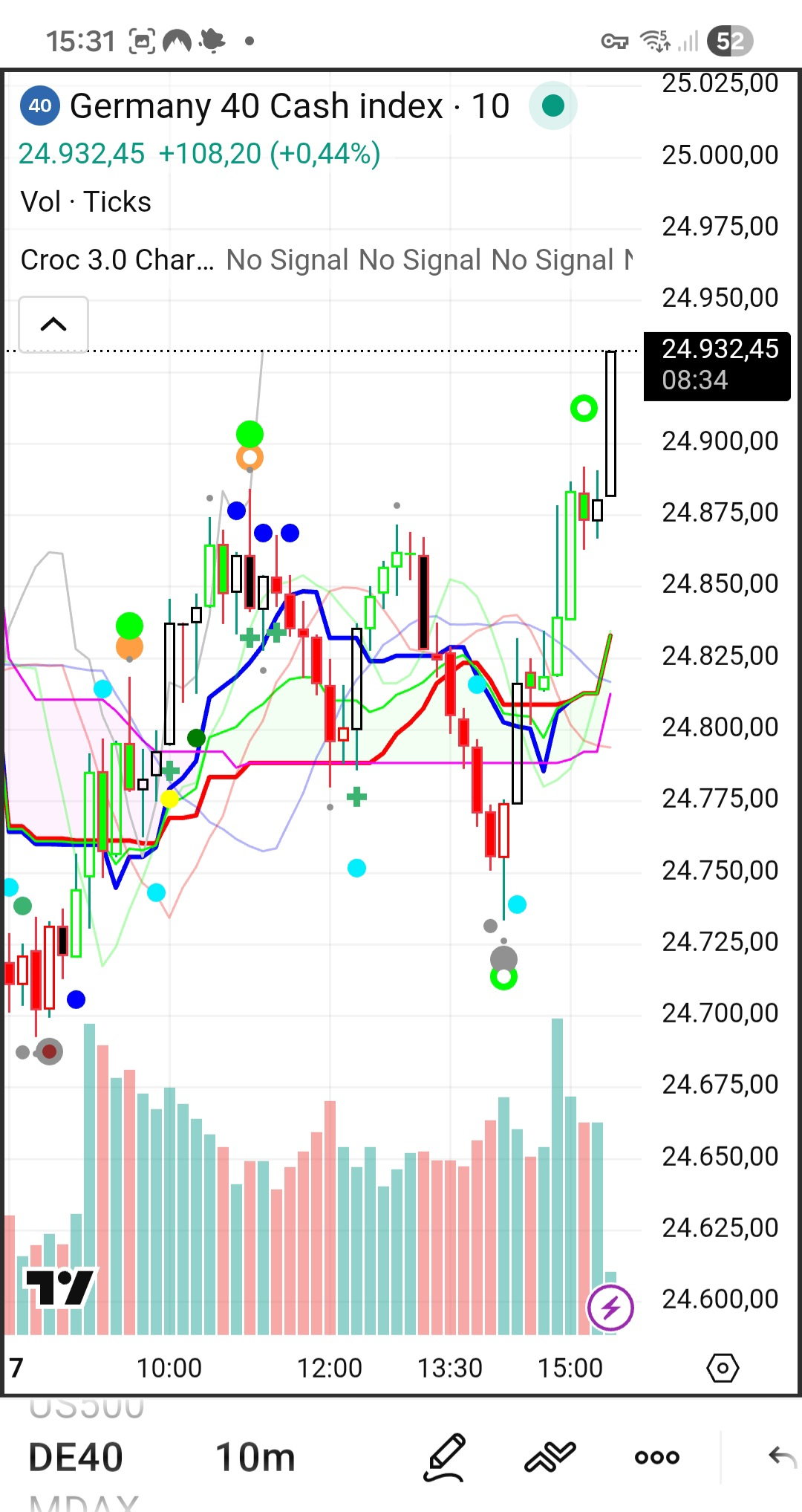
Task: Tap the VPN key status icon
Action: click(614, 41)
